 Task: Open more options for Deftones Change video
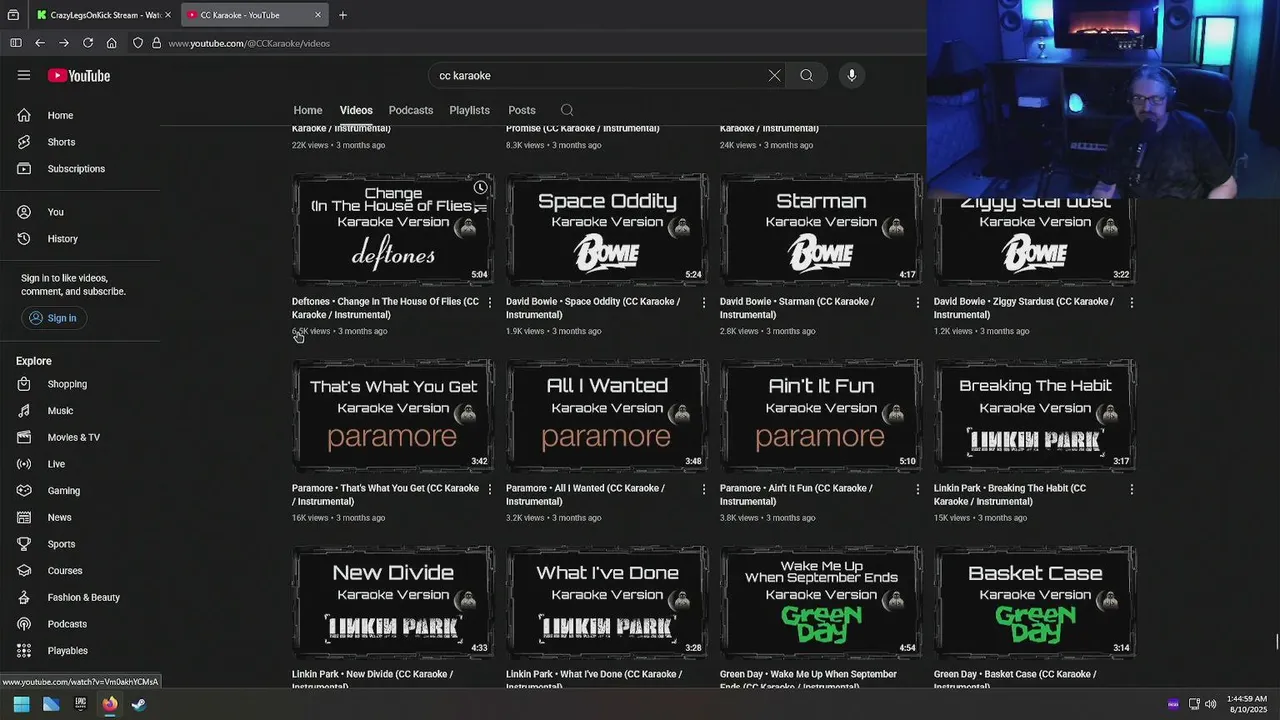[490, 302]
